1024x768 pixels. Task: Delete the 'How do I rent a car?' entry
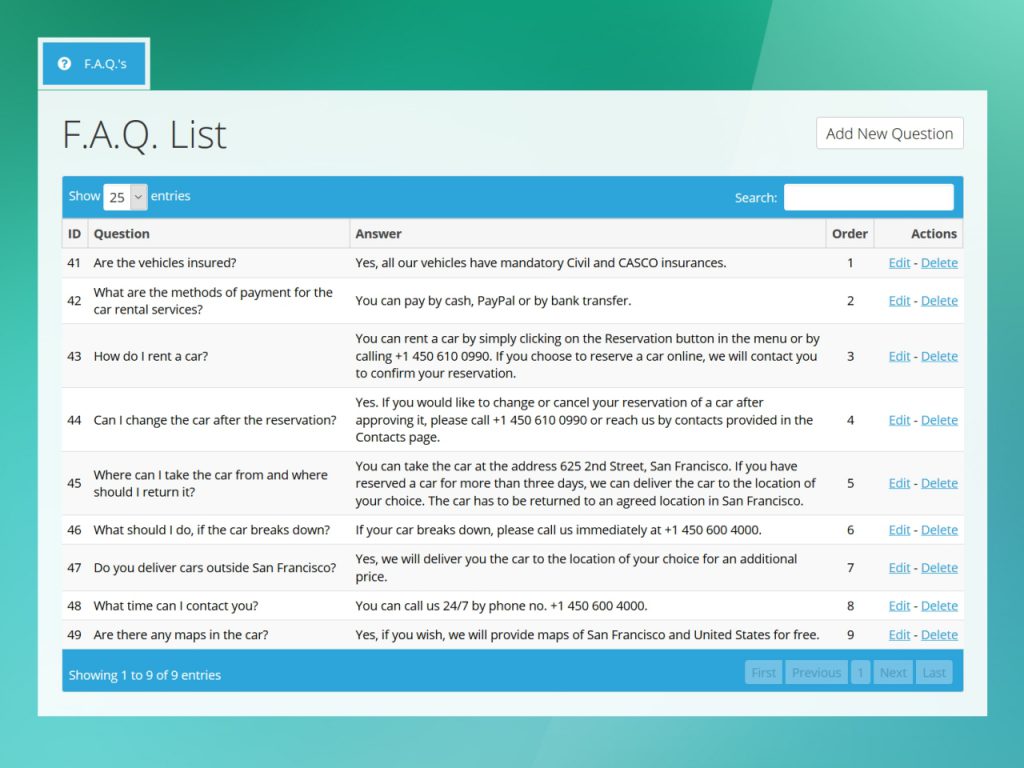coord(939,356)
